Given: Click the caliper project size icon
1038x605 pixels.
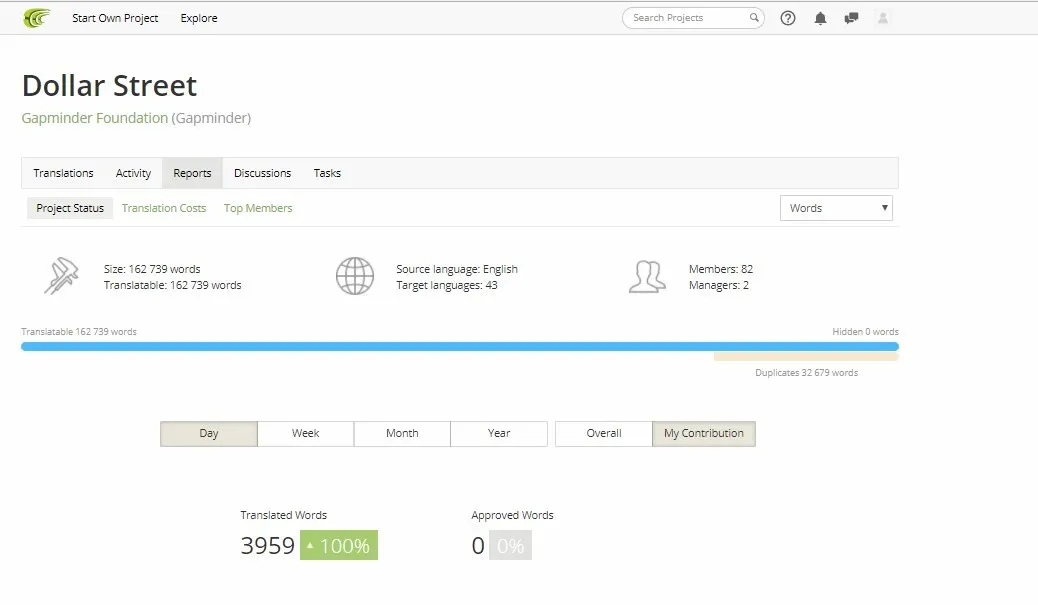Looking at the screenshot, I should 61,275.
